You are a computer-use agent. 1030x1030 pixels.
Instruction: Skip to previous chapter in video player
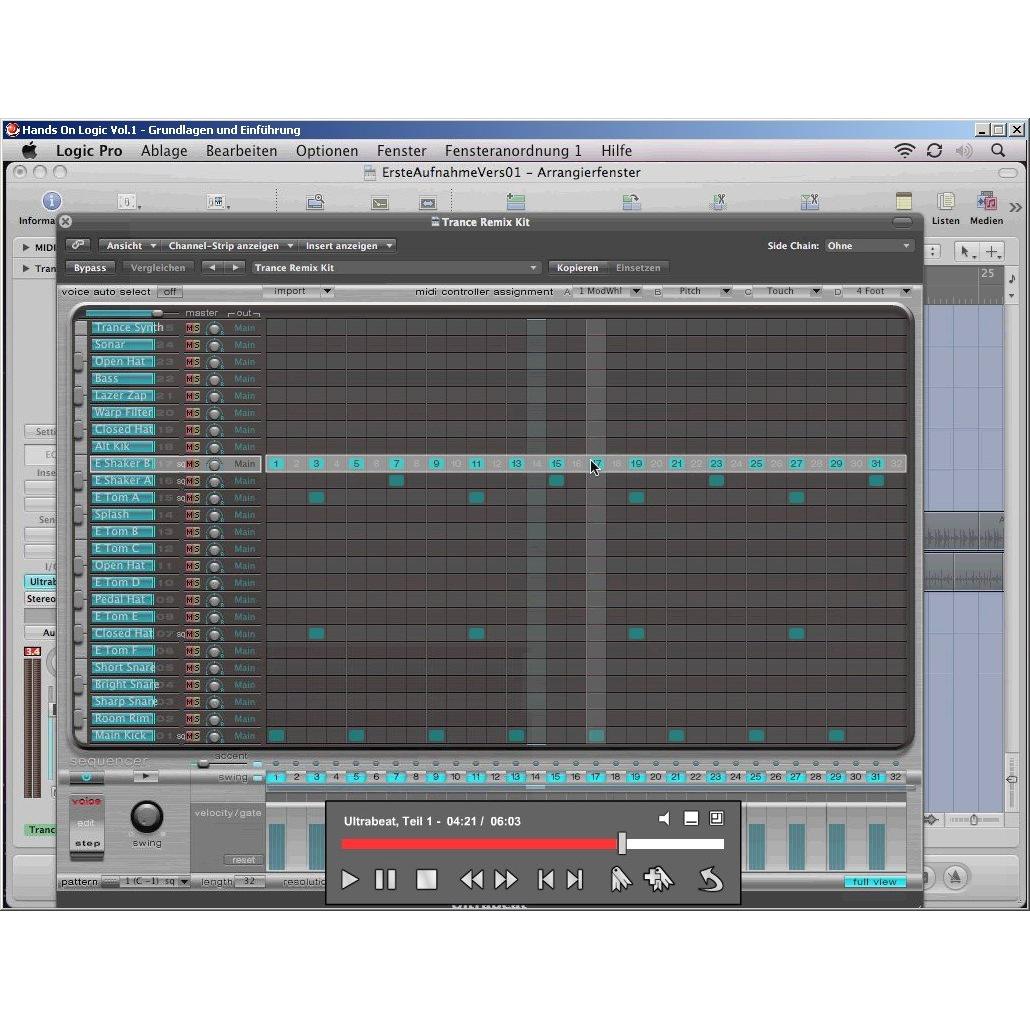[x=545, y=880]
